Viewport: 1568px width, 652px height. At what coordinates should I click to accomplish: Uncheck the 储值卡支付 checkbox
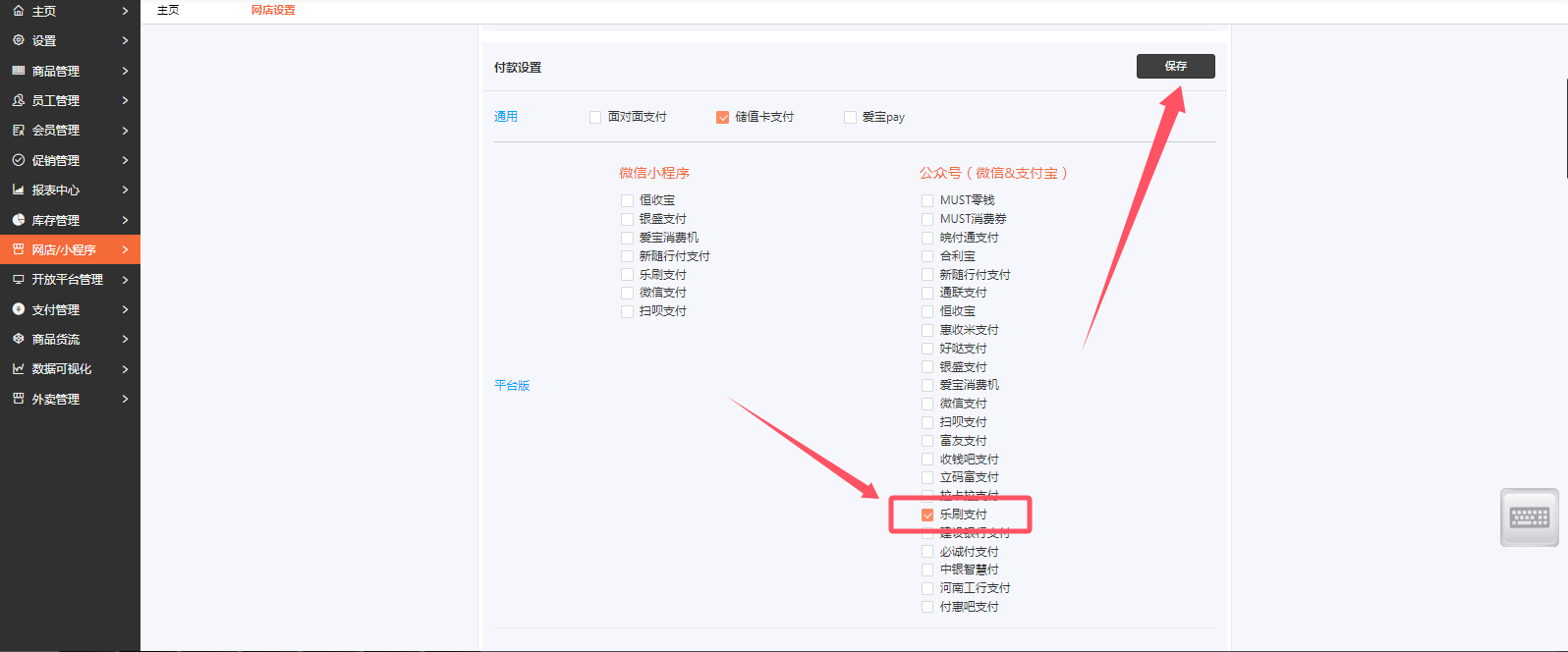[x=723, y=117]
